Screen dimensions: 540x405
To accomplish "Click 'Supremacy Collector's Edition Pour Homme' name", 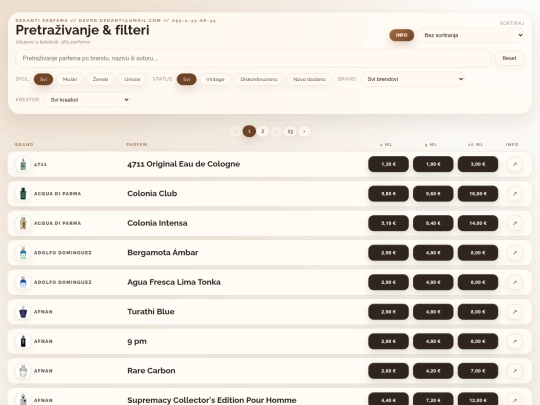I will [212, 400].
